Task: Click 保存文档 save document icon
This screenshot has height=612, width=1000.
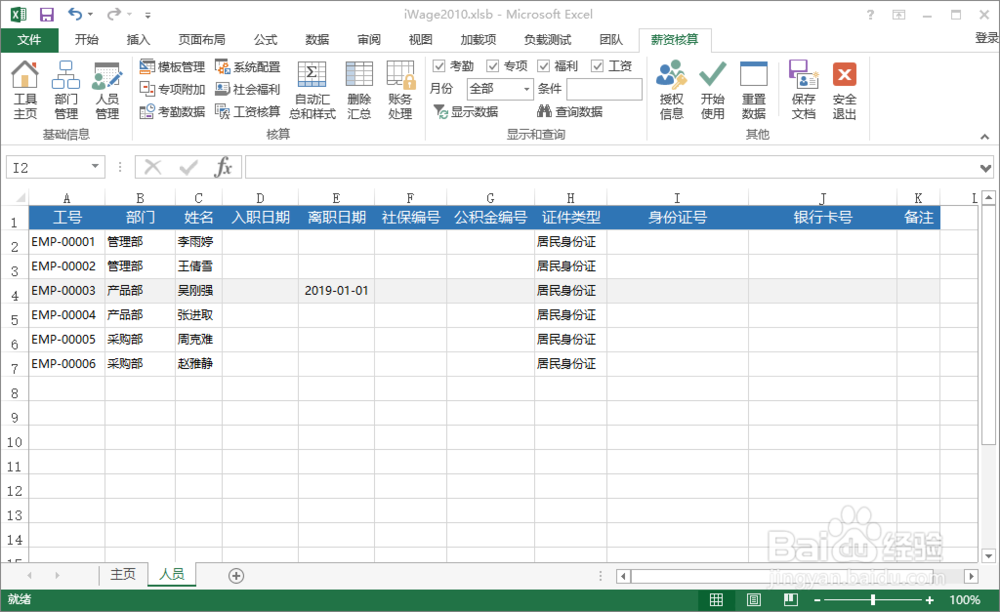Action: pos(804,89)
